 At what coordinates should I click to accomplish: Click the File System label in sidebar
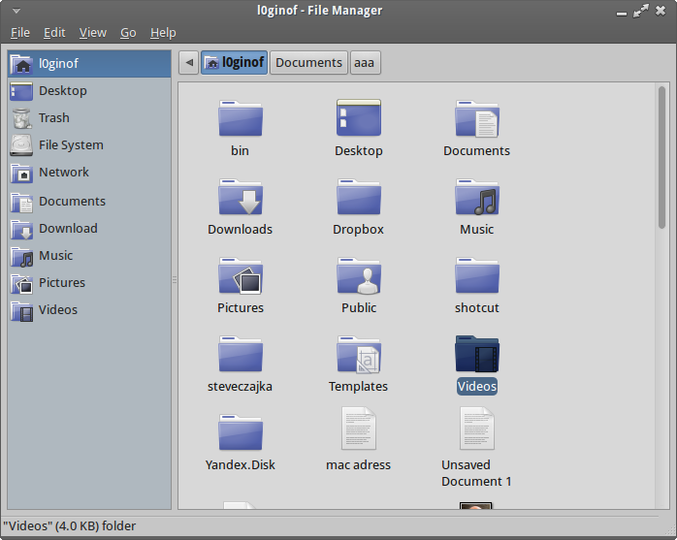[71, 145]
